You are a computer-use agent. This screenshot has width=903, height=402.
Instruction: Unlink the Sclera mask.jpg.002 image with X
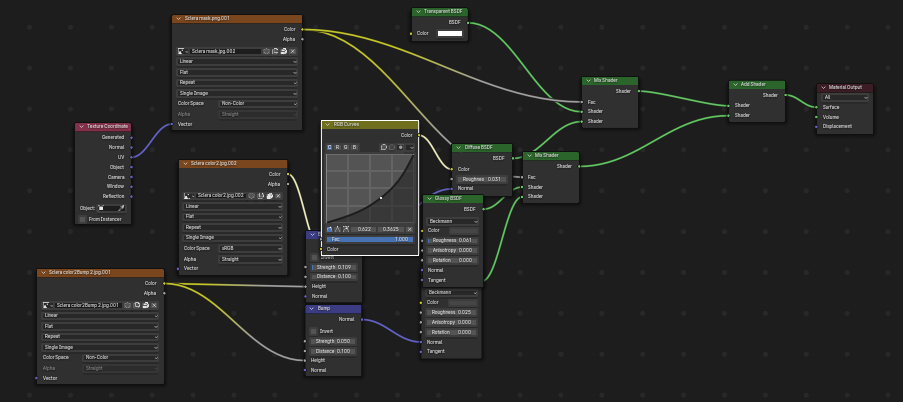[293, 51]
